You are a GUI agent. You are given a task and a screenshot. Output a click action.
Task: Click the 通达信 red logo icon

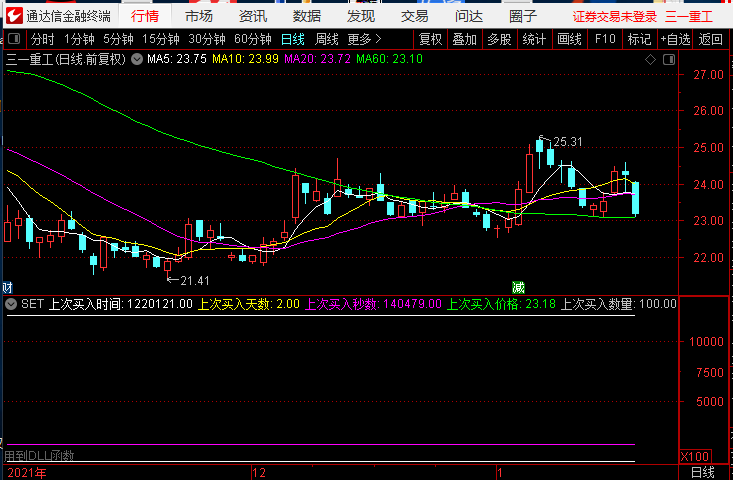[x=13, y=16]
